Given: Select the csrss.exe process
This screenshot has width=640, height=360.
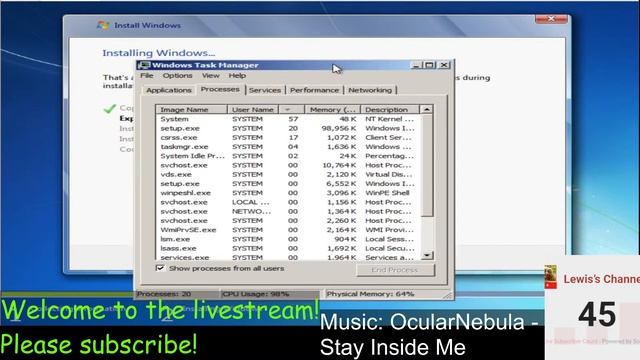Looking at the screenshot, I should [x=288, y=138].
